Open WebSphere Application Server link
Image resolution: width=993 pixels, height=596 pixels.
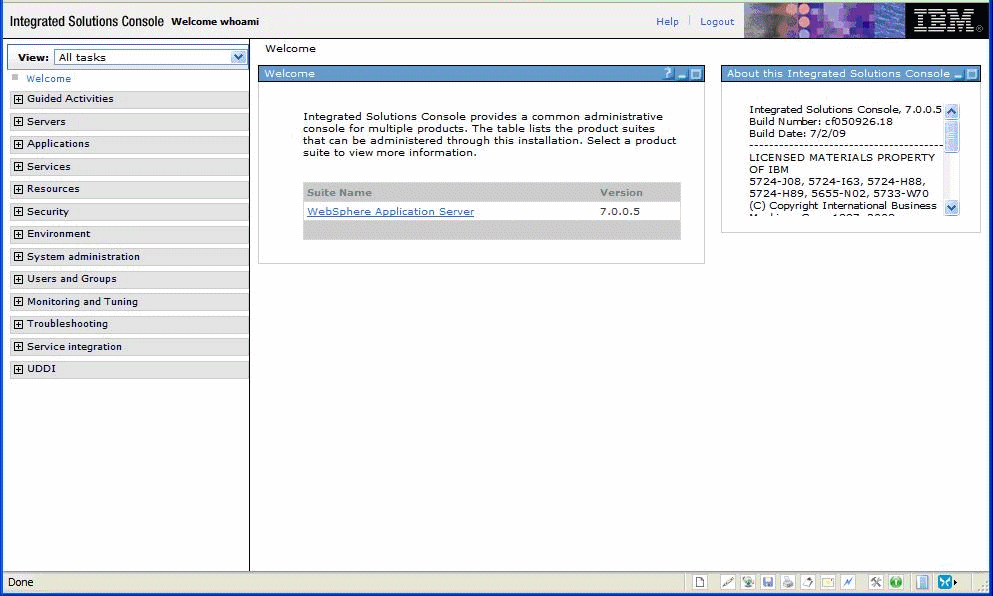click(x=391, y=212)
